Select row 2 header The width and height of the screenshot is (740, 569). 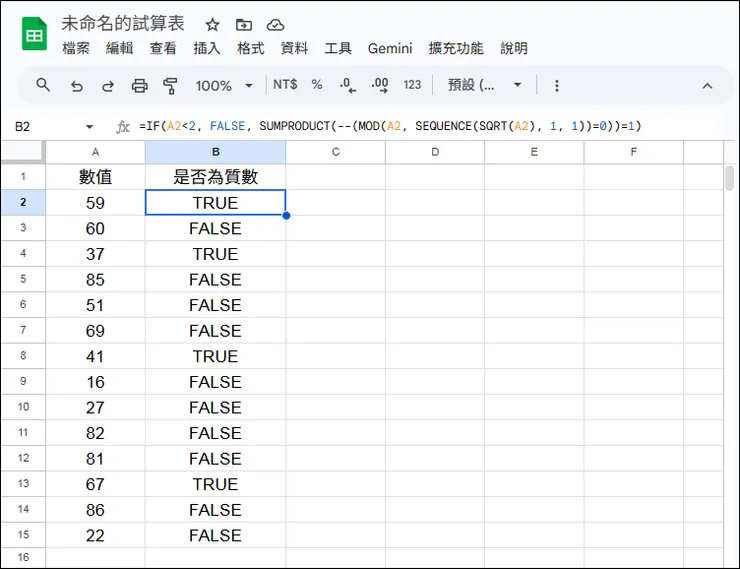(23, 202)
